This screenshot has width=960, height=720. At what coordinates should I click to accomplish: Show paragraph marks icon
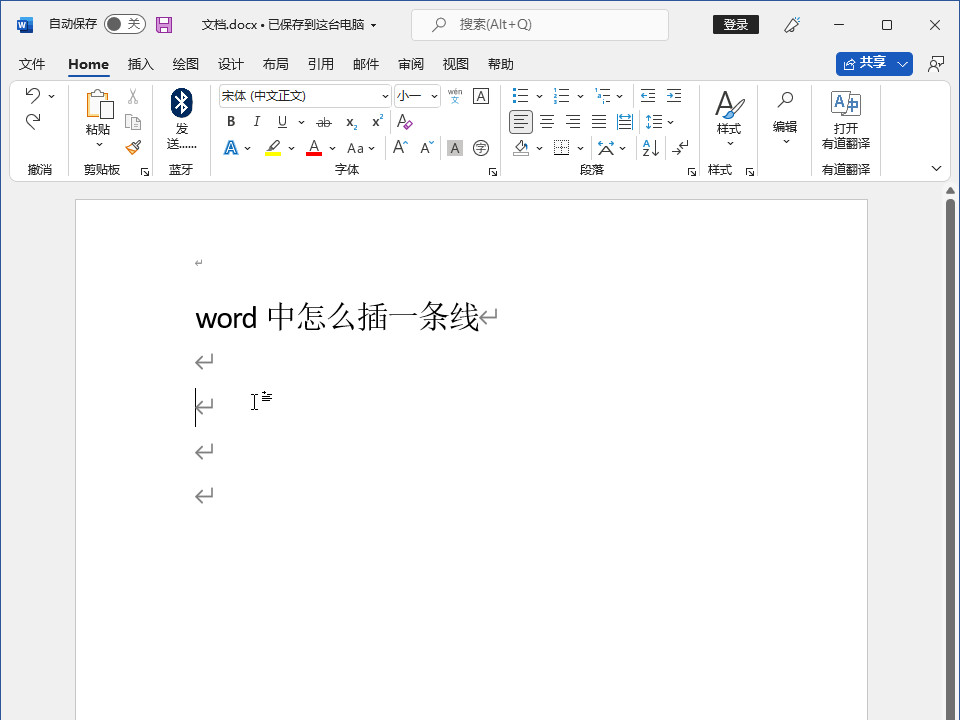[x=680, y=148]
